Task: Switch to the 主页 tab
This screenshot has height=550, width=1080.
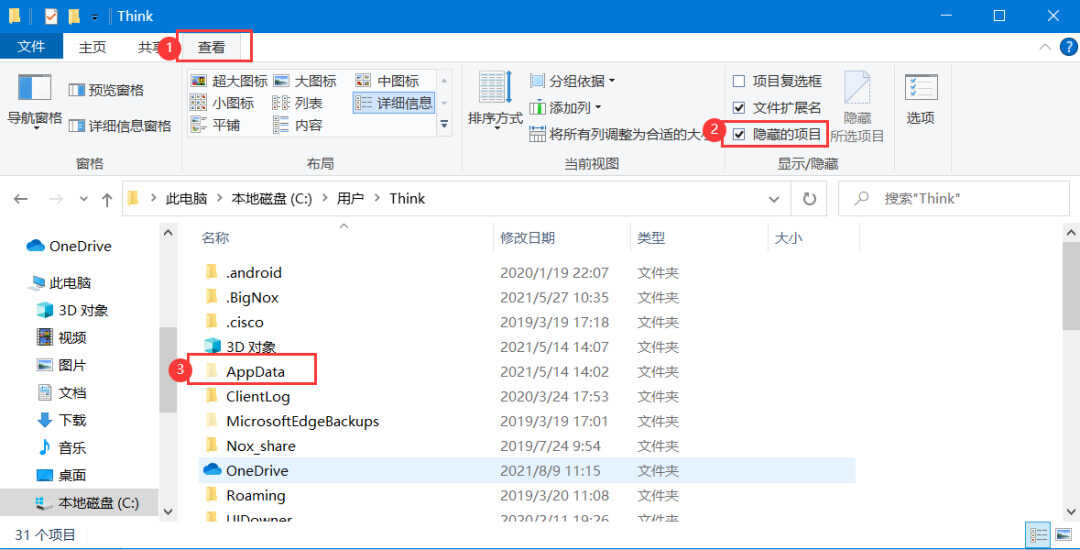Action: [x=92, y=47]
